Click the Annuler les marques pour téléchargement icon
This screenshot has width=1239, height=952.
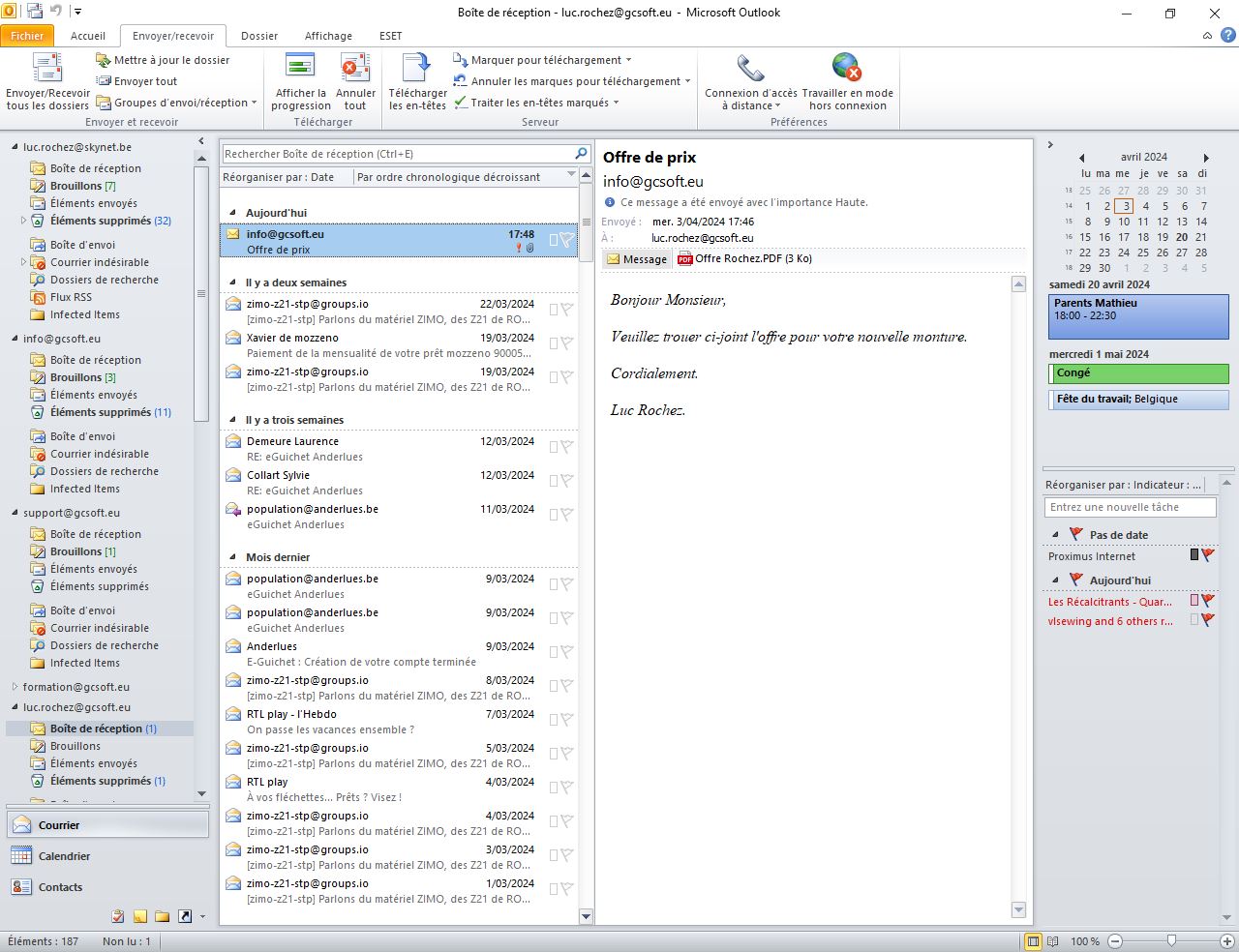(461, 81)
